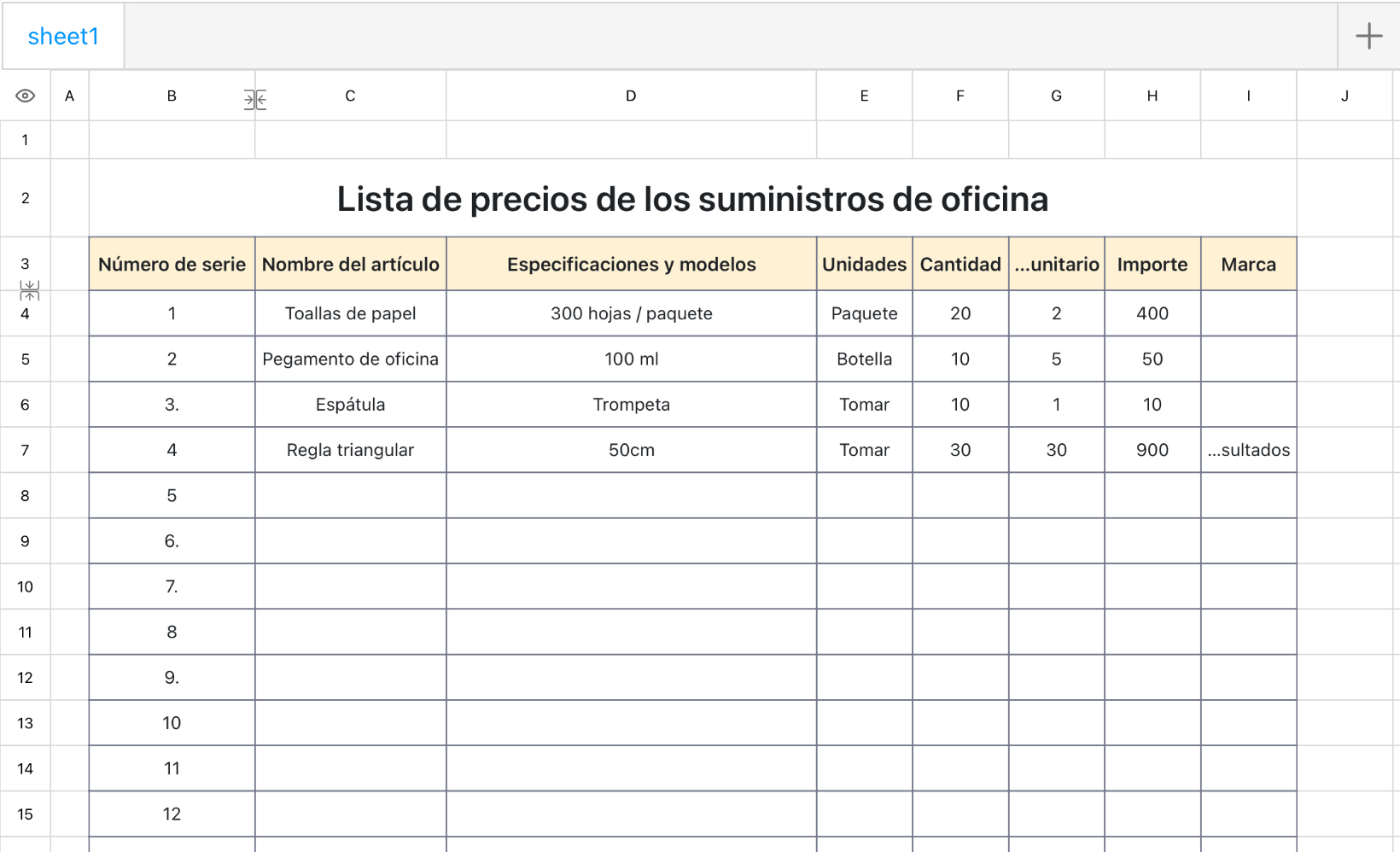Toggle the eye visibility icon in header corner
Viewport: 1400px width, 852px height.
point(26,96)
